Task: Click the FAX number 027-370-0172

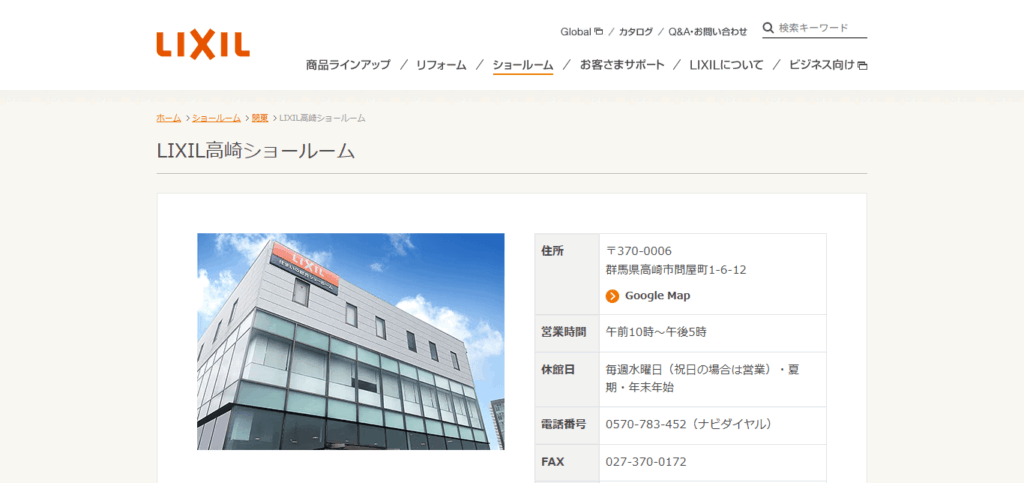Action: 646,462
